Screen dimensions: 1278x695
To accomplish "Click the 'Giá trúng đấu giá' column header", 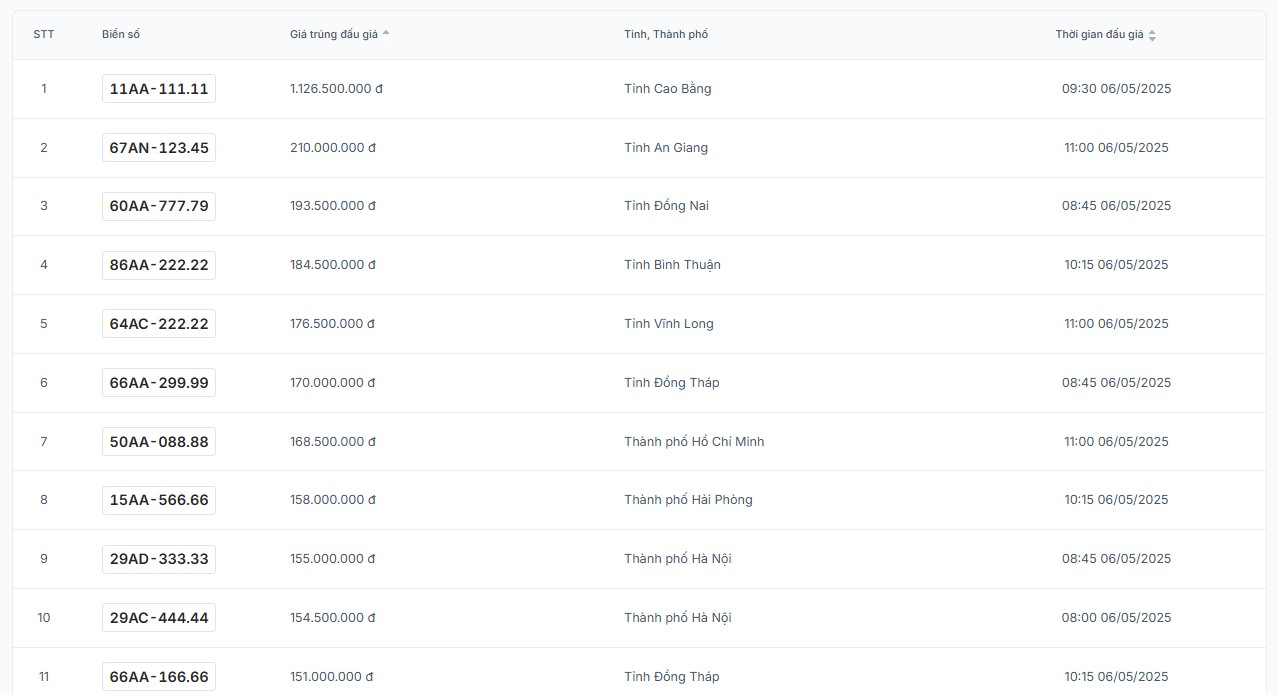I will click(334, 34).
